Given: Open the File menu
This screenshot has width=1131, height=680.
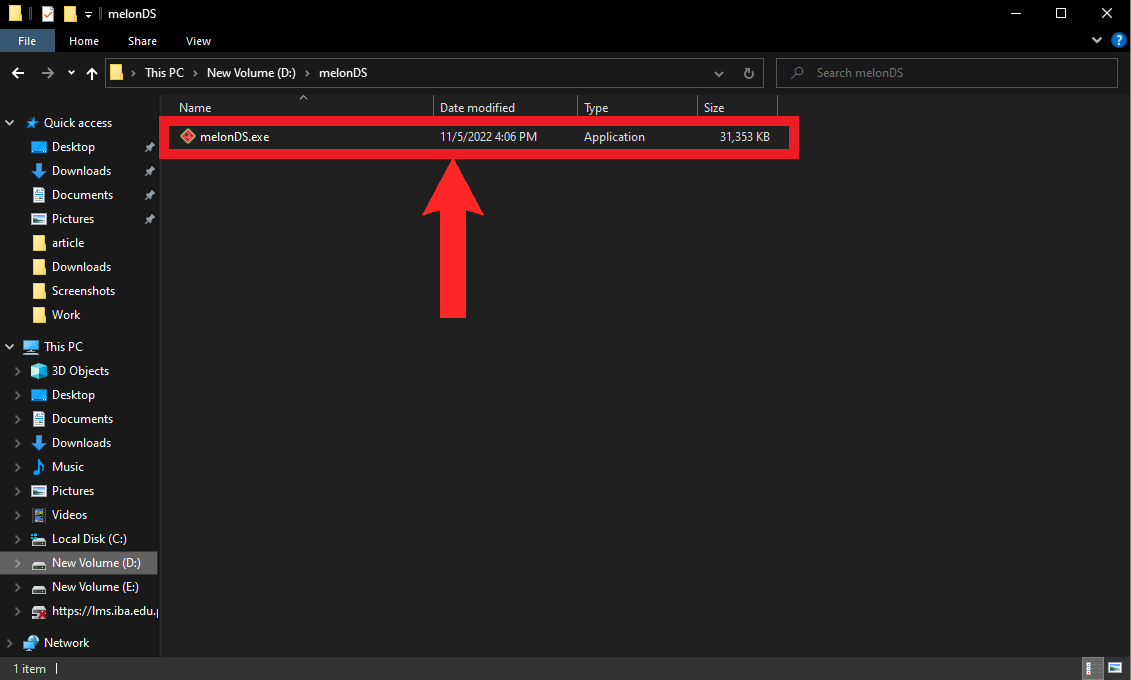Looking at the screenshot, I should click(27, 41).
